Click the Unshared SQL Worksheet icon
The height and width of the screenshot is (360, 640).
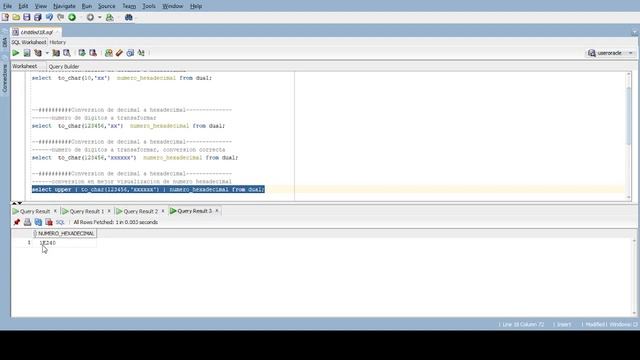[109, 53]
